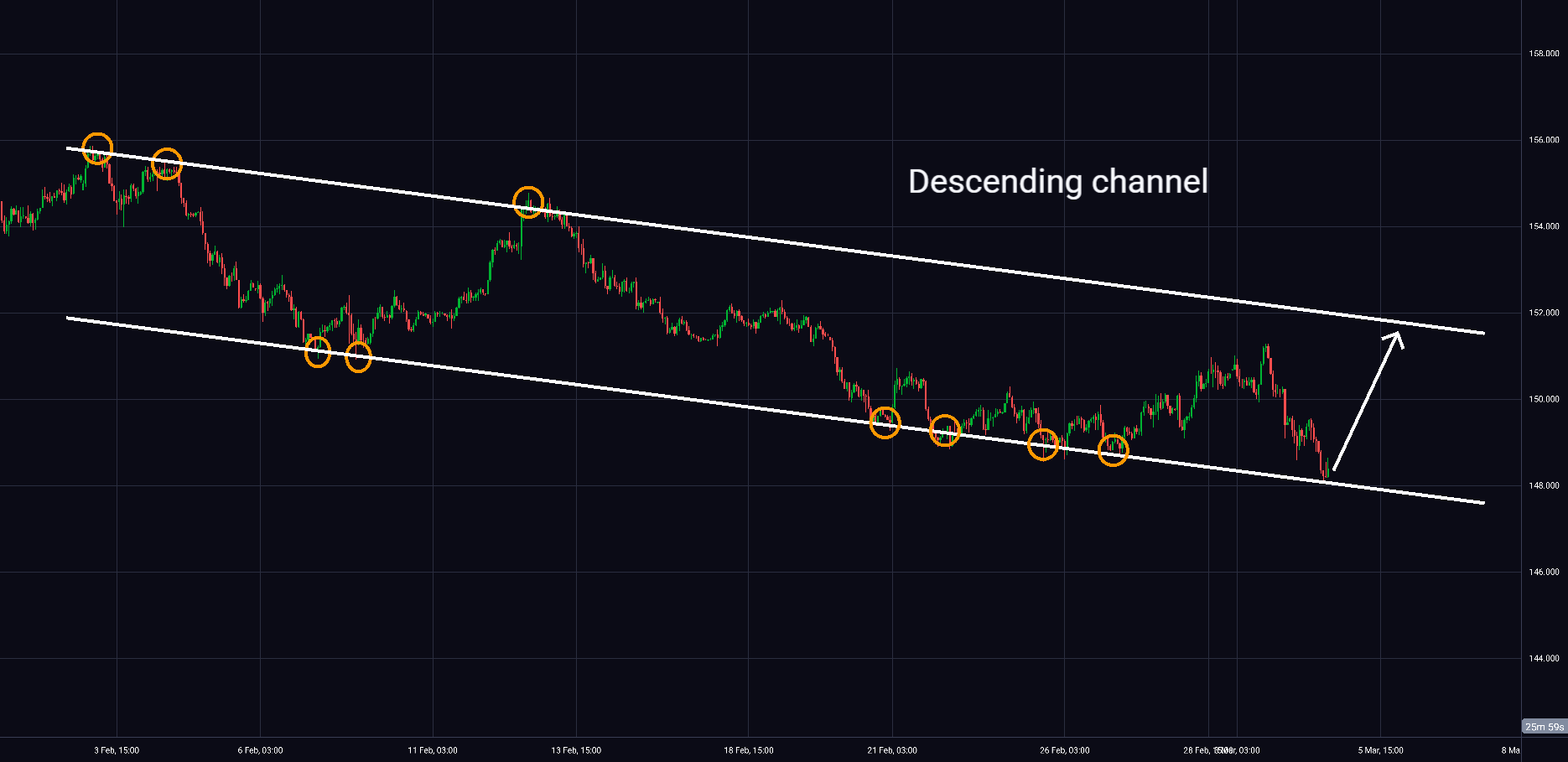Click the 148.000 price axis label
Viewport: 1568px width, 762px height.
click(x=1544, y=485)
